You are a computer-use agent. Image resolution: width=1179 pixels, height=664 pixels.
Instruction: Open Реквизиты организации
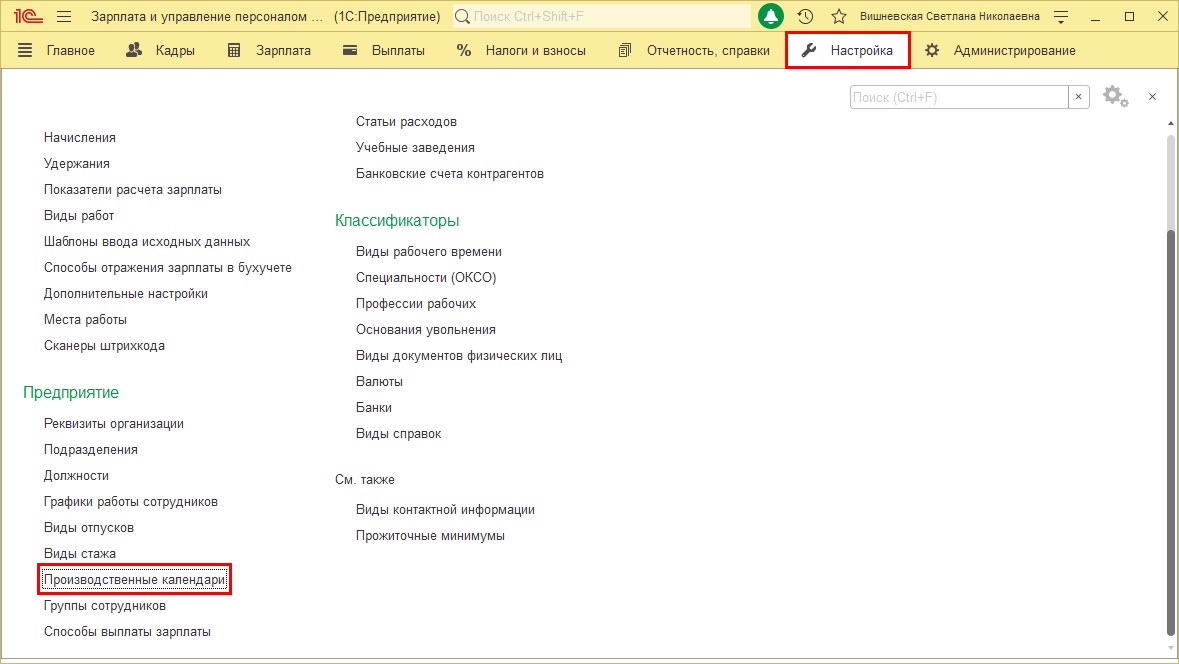(x=114, y=423)
